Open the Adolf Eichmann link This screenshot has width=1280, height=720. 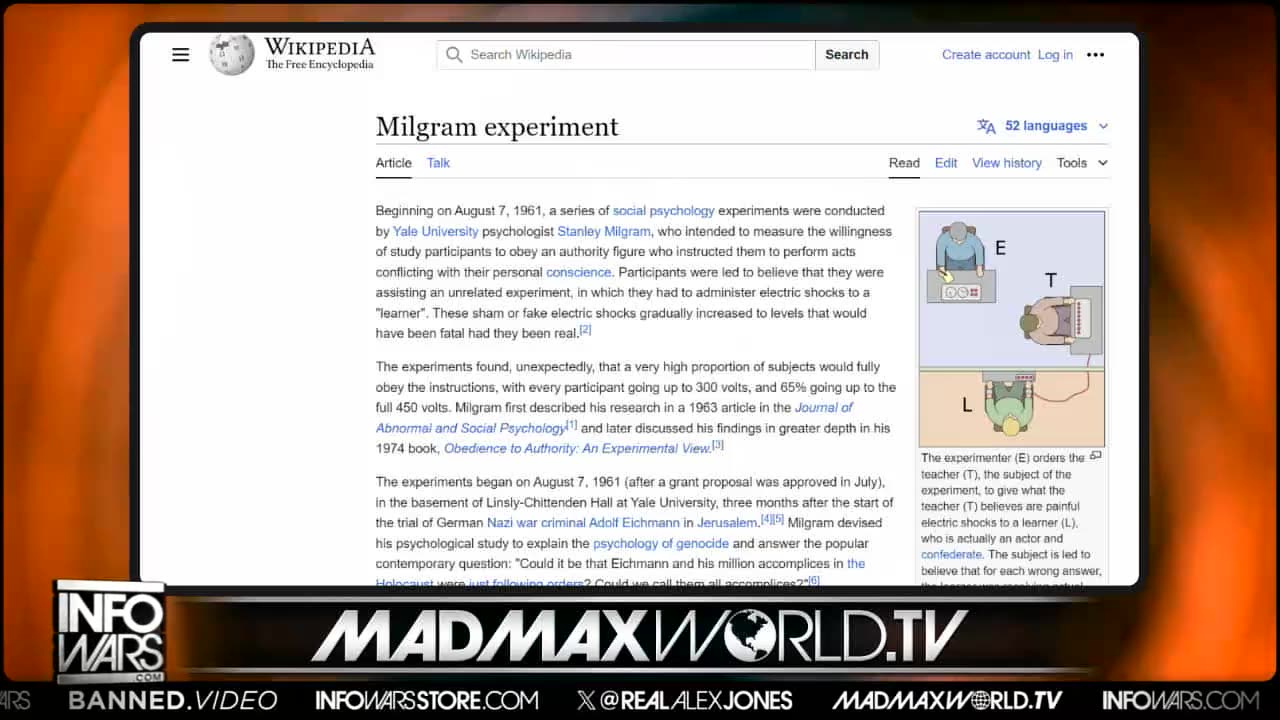tap(636, 523)
